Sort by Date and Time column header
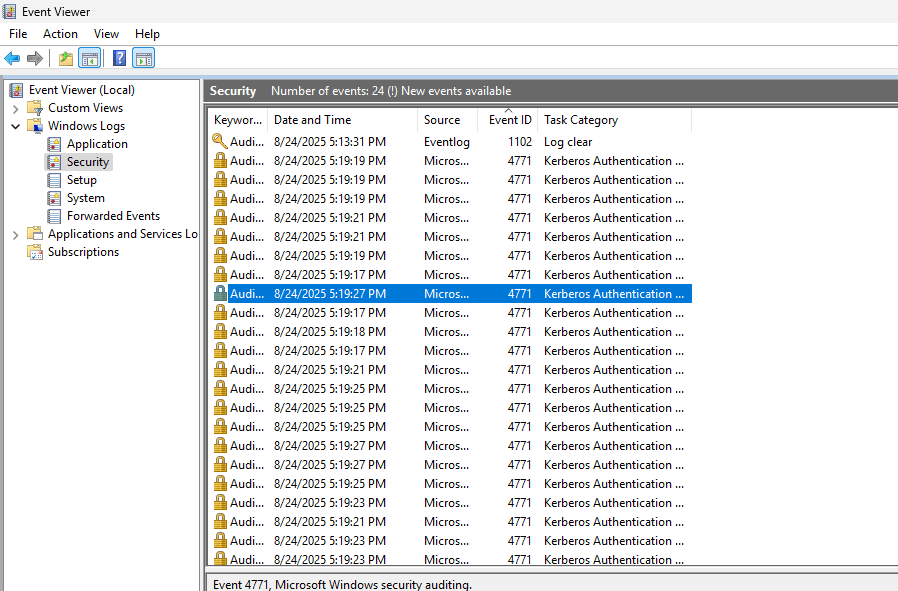This screenshot has width=898, height=591. [x=312, y=120]
